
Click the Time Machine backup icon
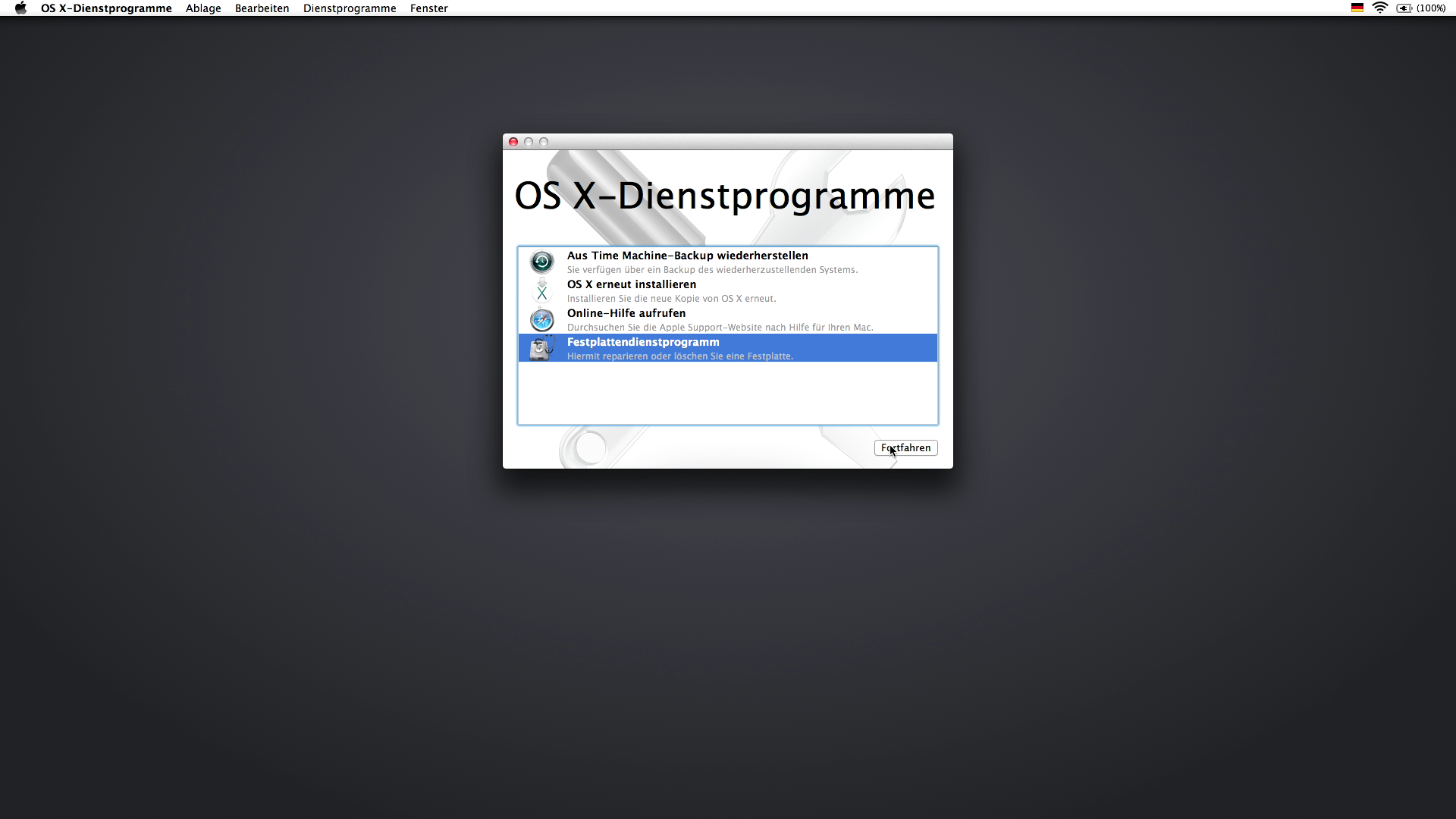[541, 262]
